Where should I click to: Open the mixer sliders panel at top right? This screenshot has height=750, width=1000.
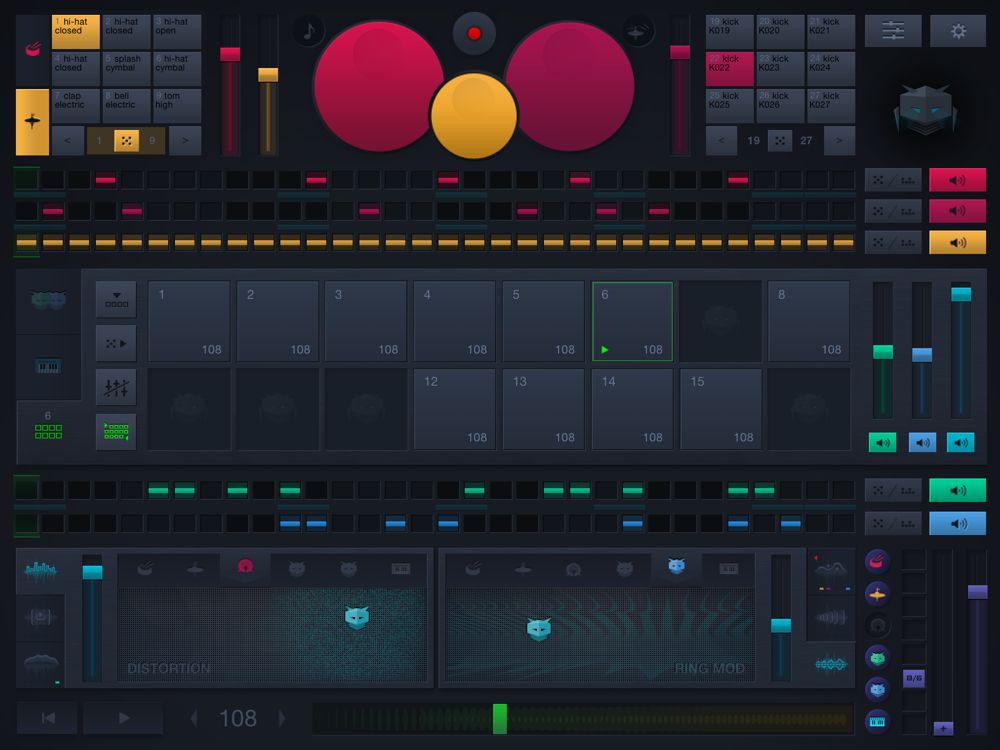pyautogui.click(x=893, y=31)
